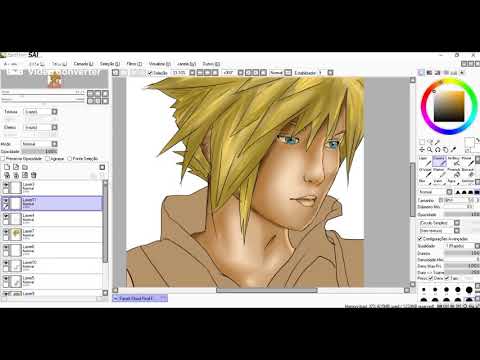Hide the highlighted Layer11 via its eye icon
This screenshot has width=480, height=360.
(x=6, y=200)
